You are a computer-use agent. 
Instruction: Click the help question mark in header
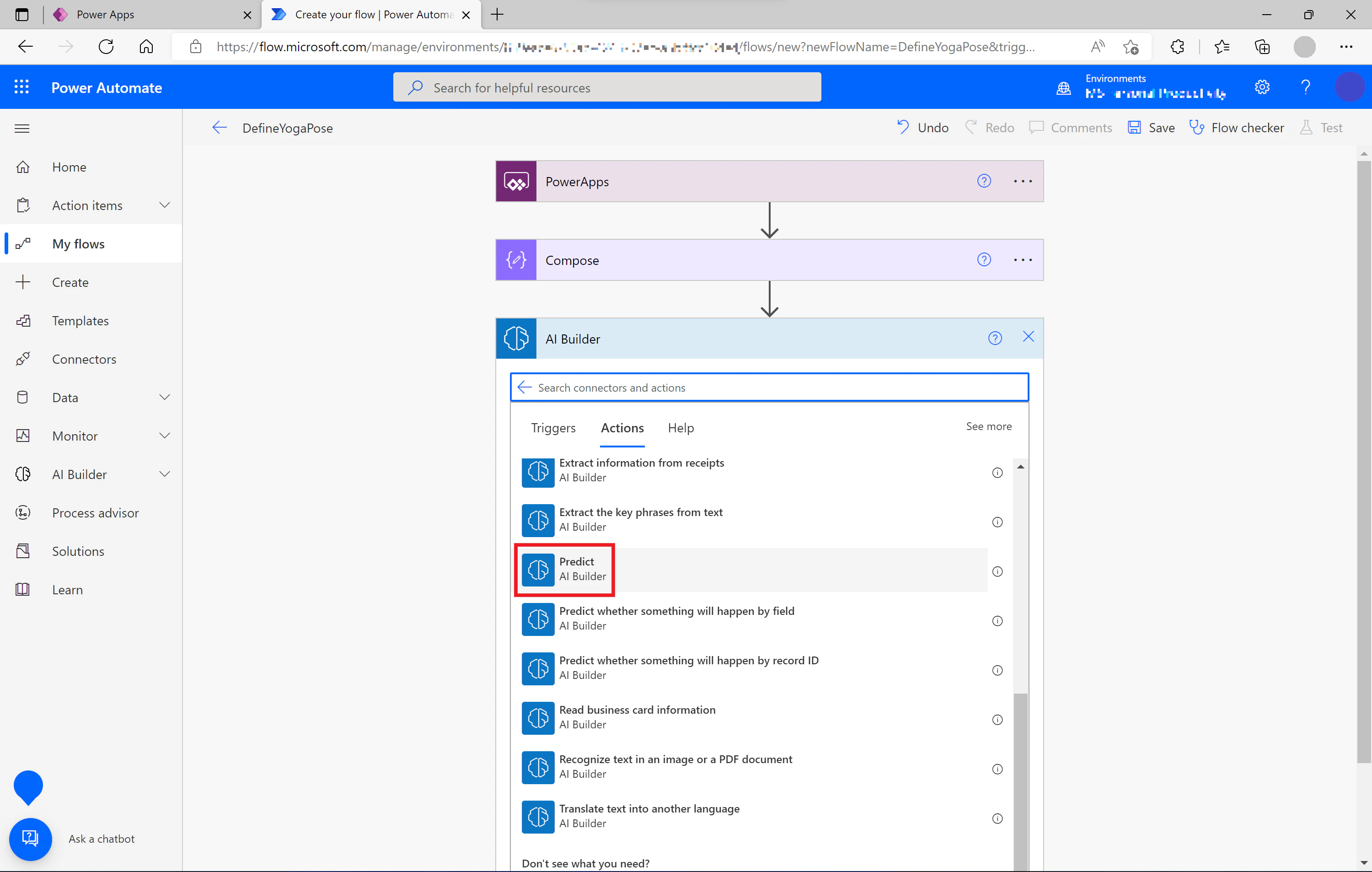pos(1305,87)
